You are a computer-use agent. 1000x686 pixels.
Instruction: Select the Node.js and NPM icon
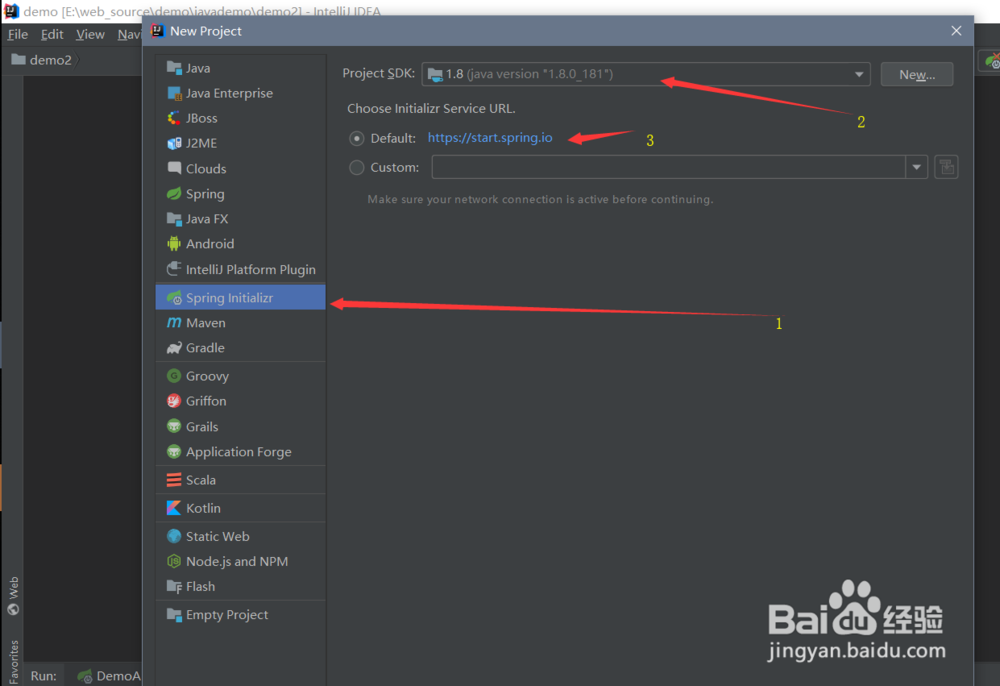tap(173, 561)
